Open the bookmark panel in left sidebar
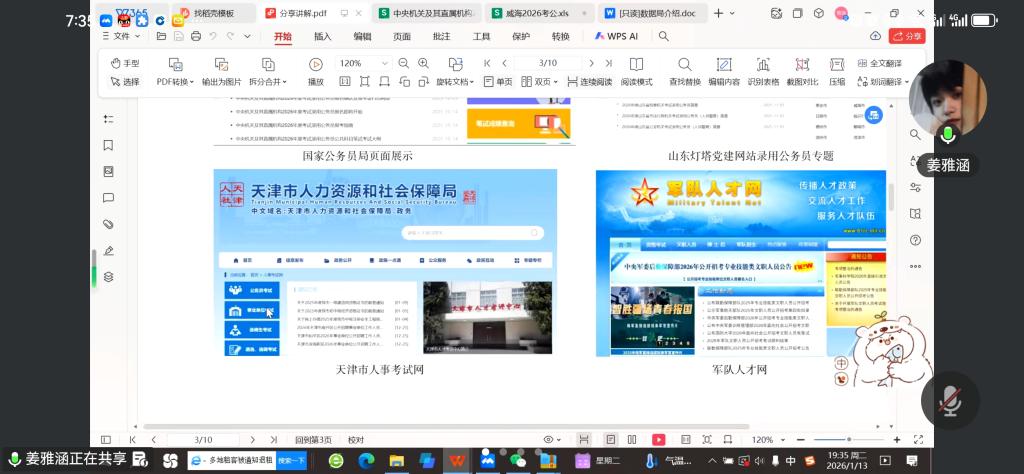The height and width of the screenshot is (474, 1024). [108, 145]
